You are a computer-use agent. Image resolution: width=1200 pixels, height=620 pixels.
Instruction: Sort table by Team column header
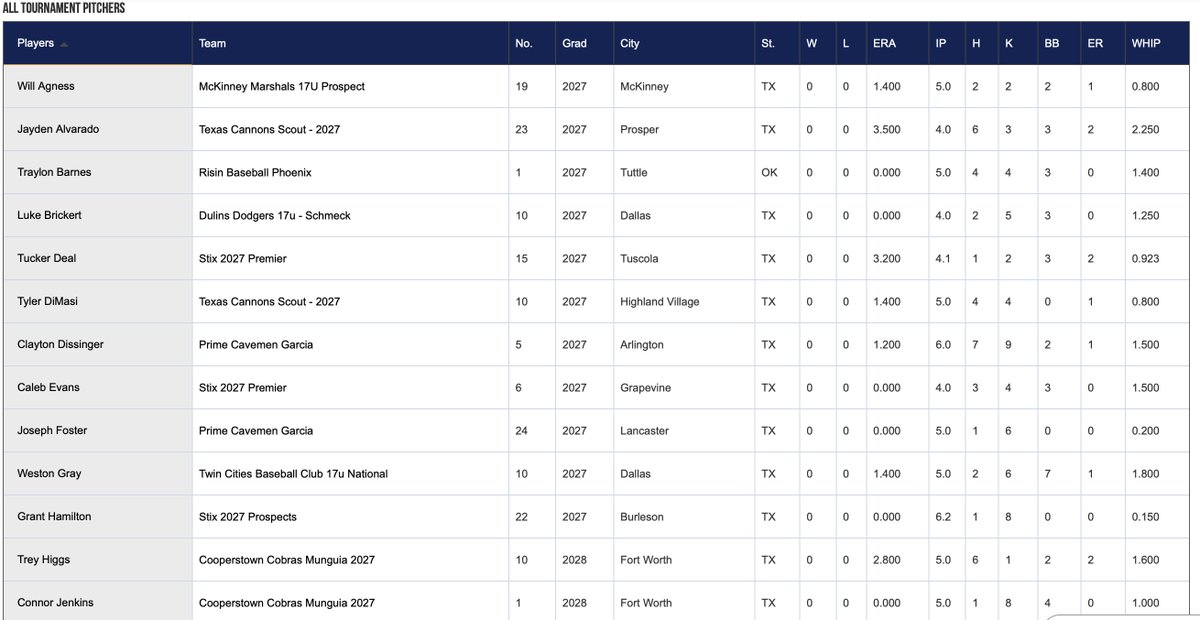[212, 44]
